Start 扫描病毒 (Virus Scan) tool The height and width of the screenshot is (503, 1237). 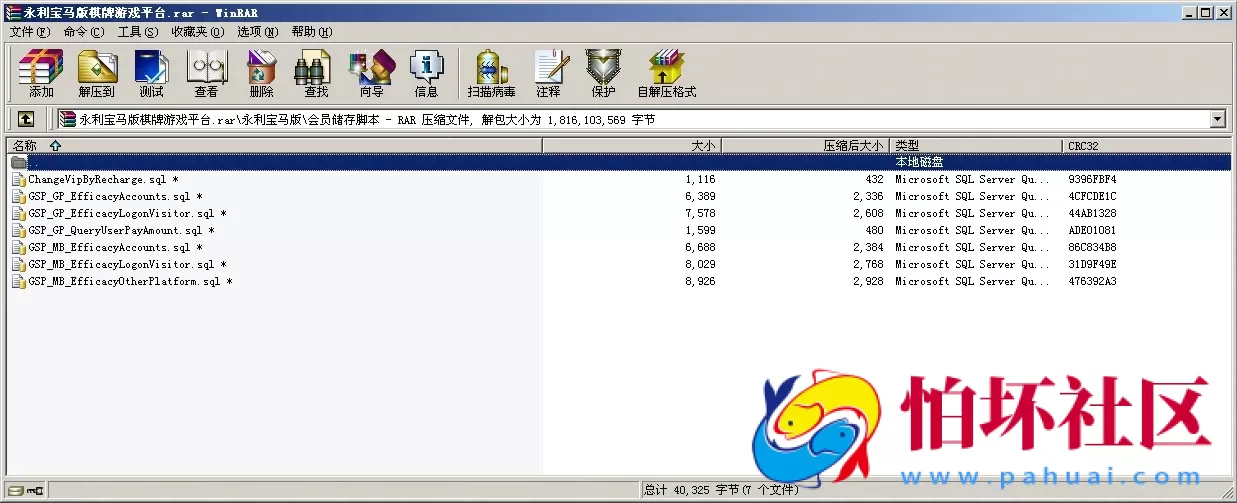491,73
